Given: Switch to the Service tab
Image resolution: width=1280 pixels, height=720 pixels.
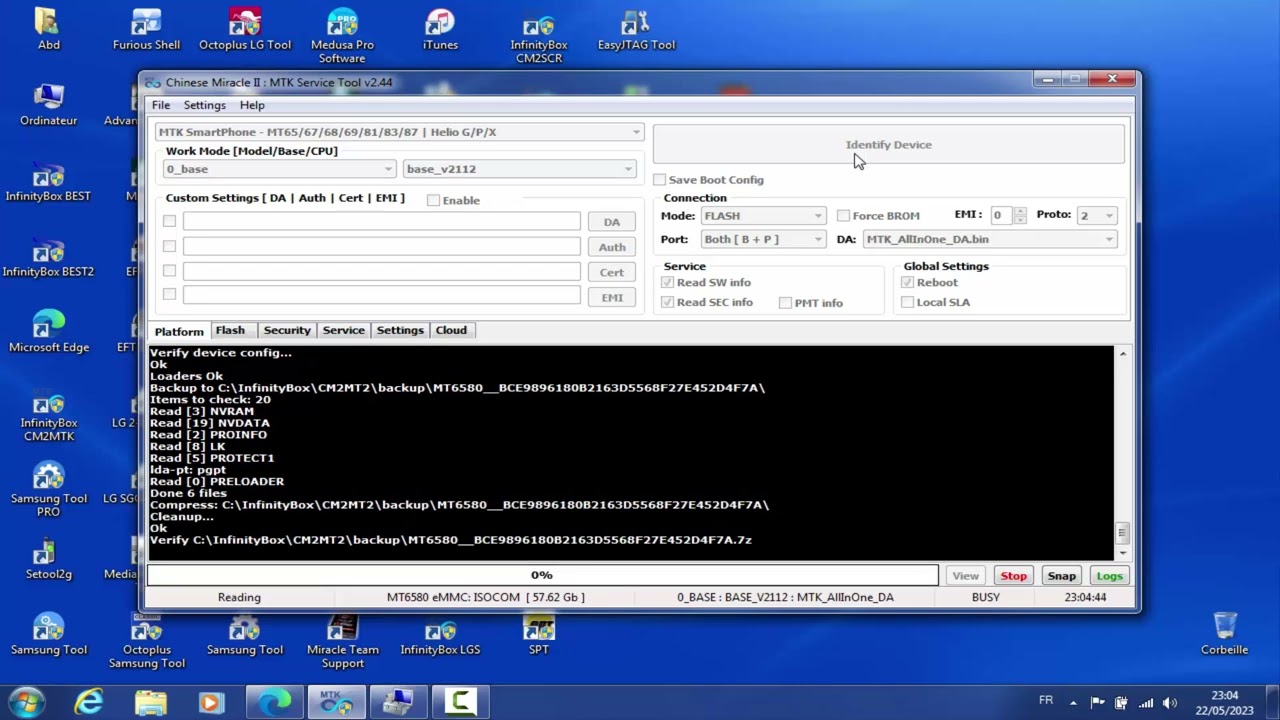Looking at the screenshot, I should (x=343, y=330).
